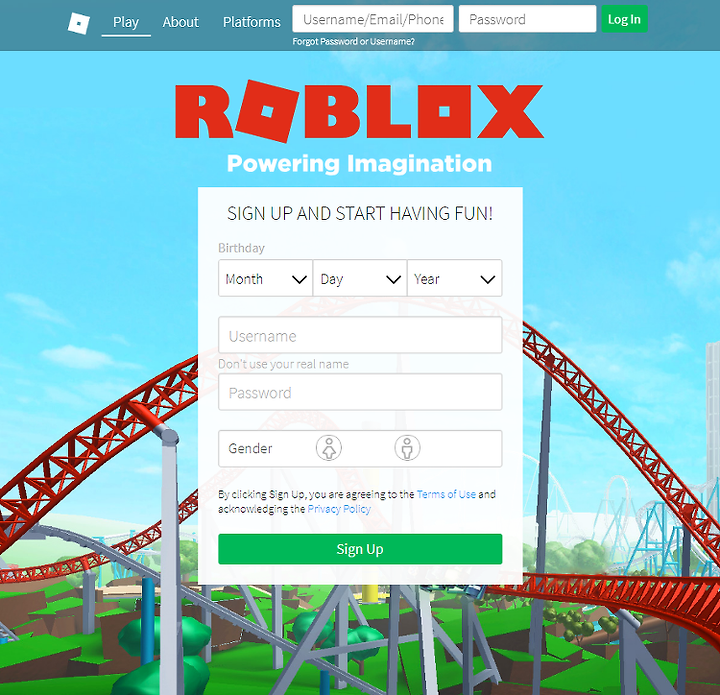Click the Roblox logo icon in navbar
Screen dimensions: 720x695
click(79, 23)
